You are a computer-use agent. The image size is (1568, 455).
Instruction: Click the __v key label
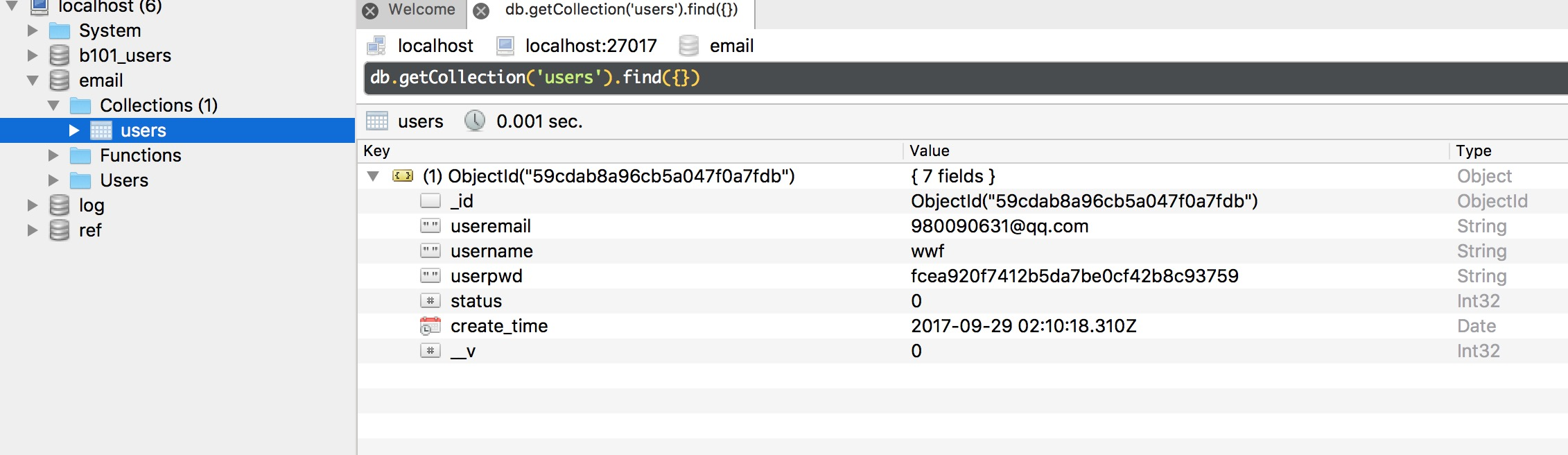pos(463,352)
